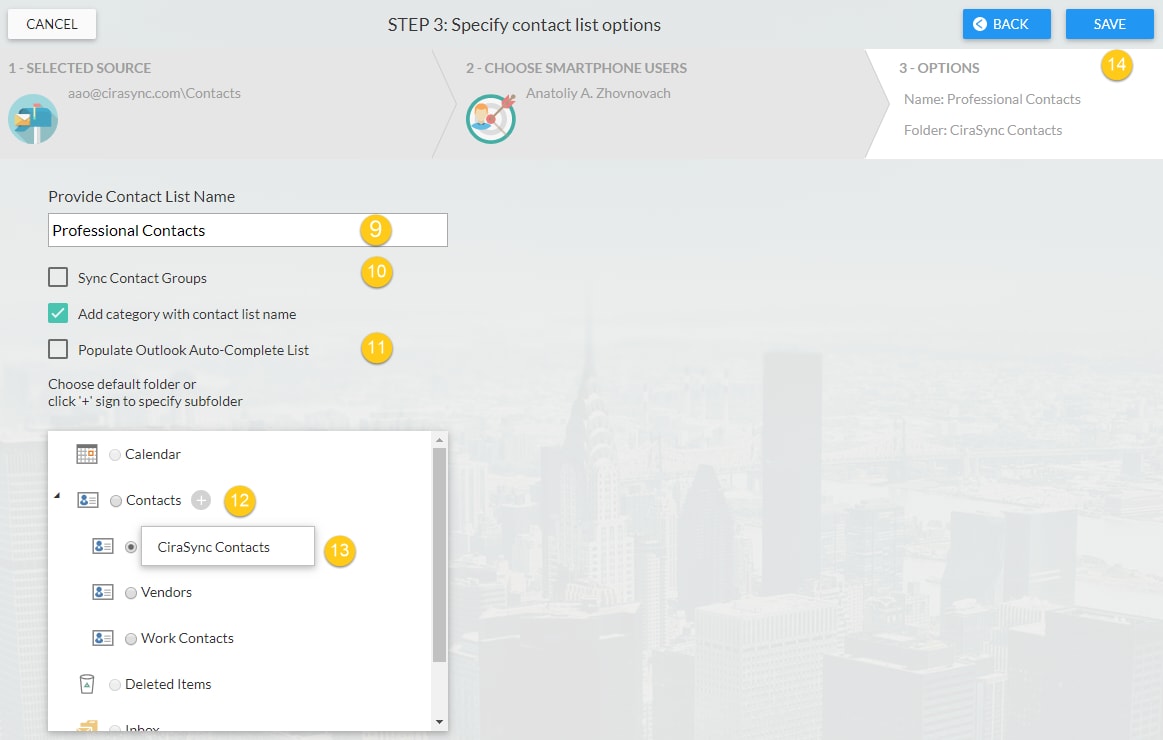Click the aao@cirasync.com\Contacts source text

click(154, 93)
